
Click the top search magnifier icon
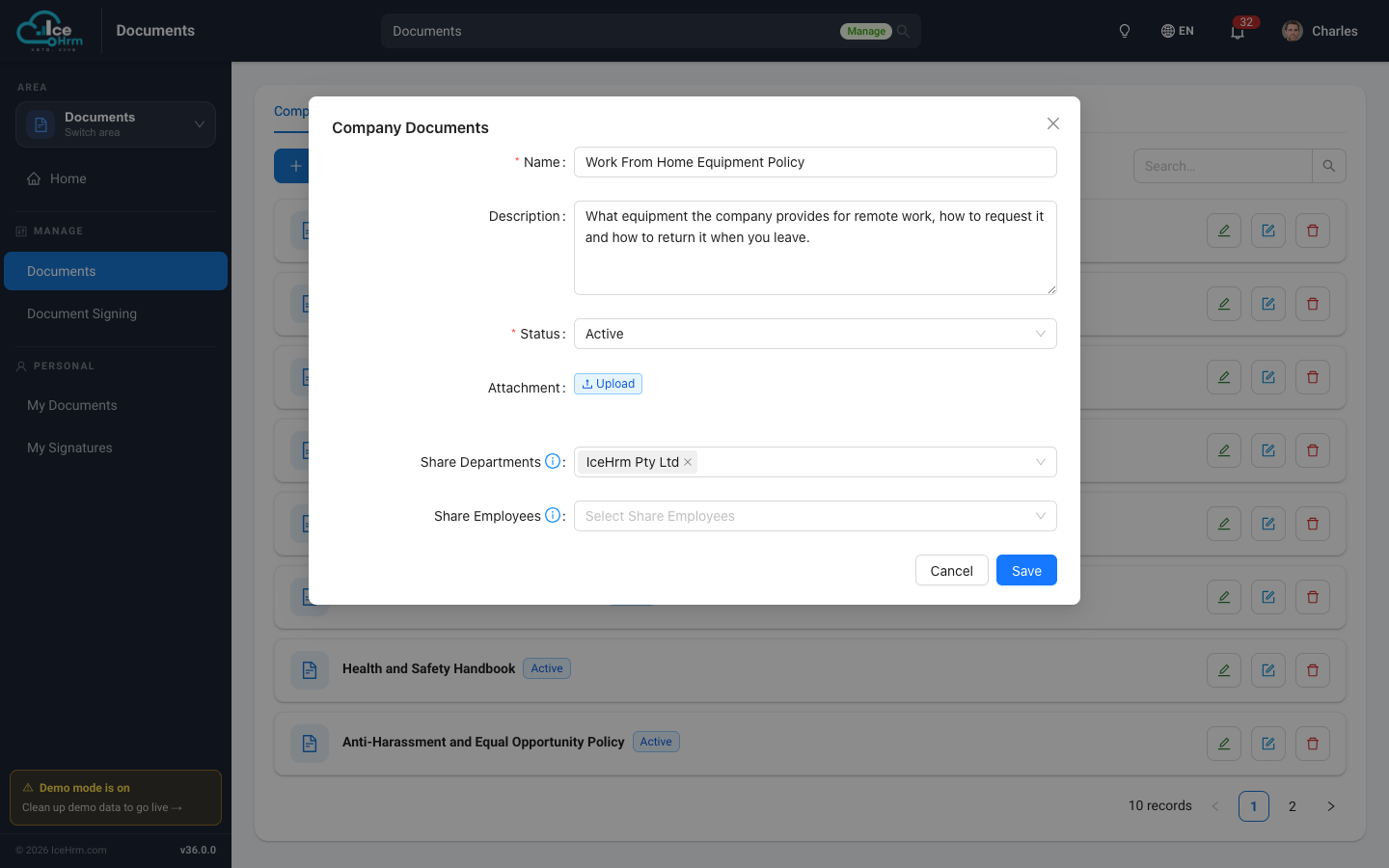coord(903,31)
